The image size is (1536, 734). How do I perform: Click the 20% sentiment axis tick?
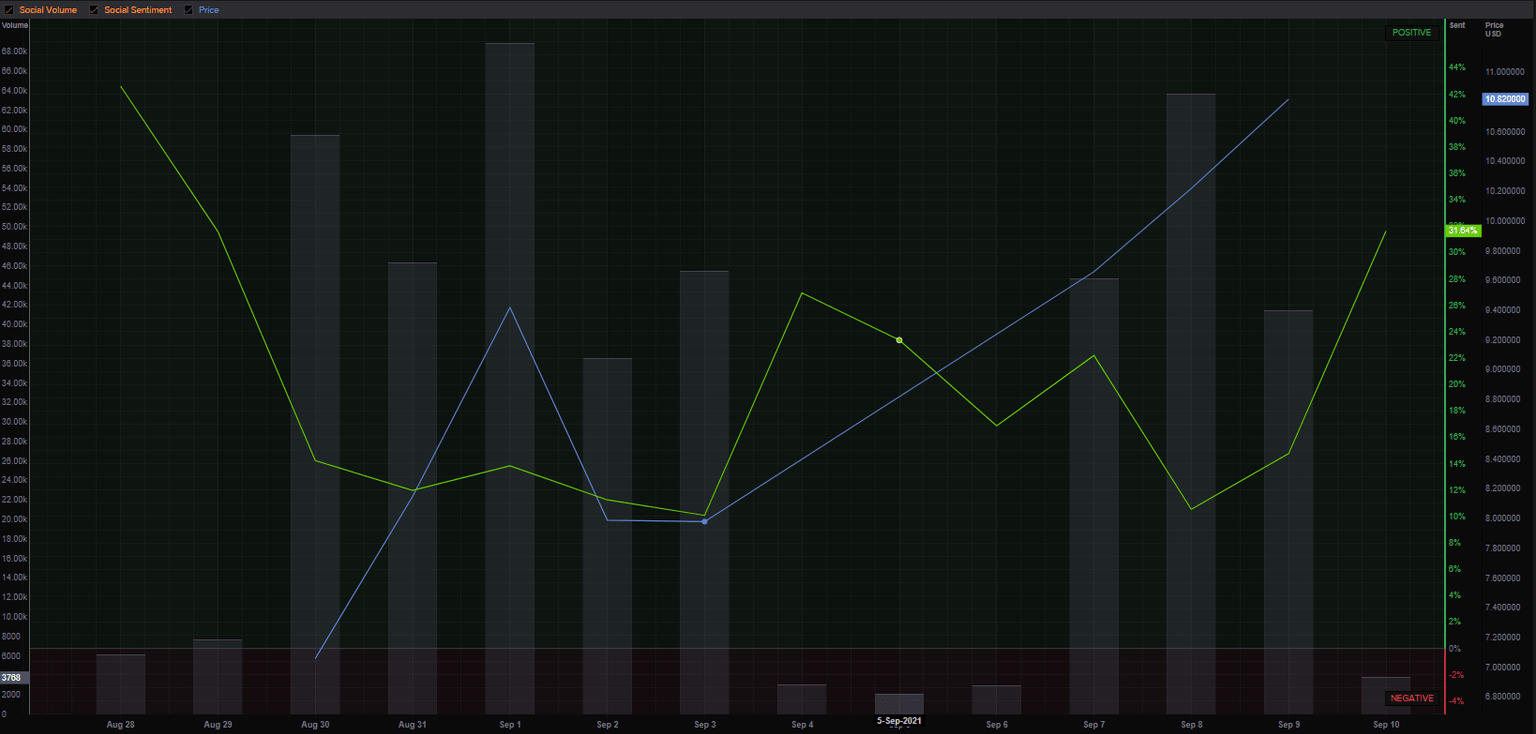tap(1458, 384)
